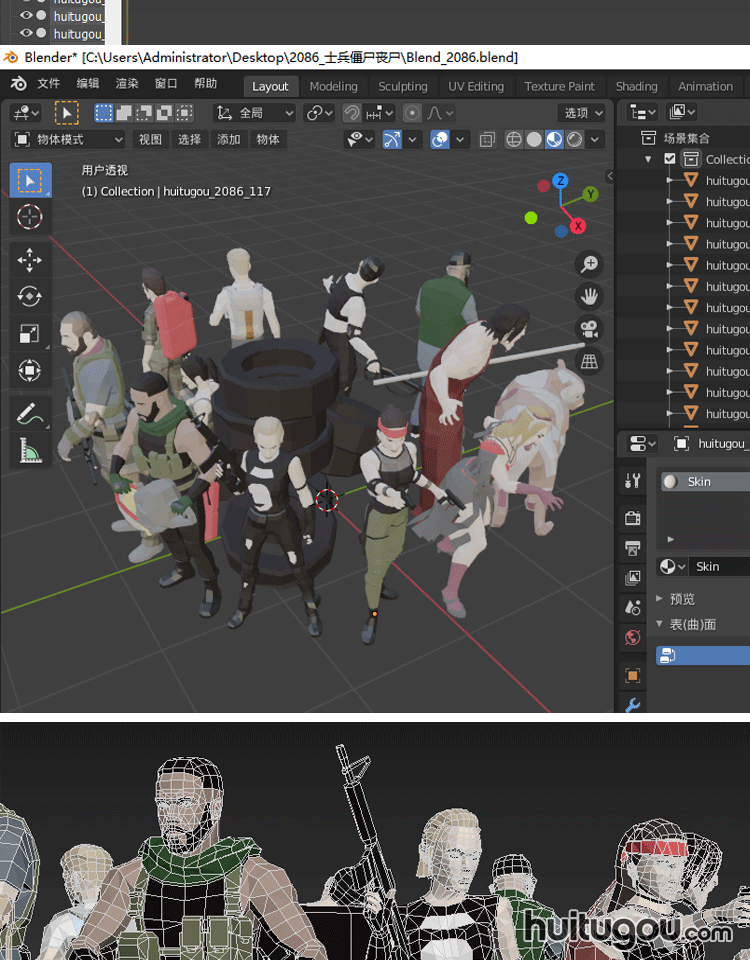This screenshot has width=750, height=960.
Task: Click the zoom magnifier viewport icon
Action: pos(590,264)
